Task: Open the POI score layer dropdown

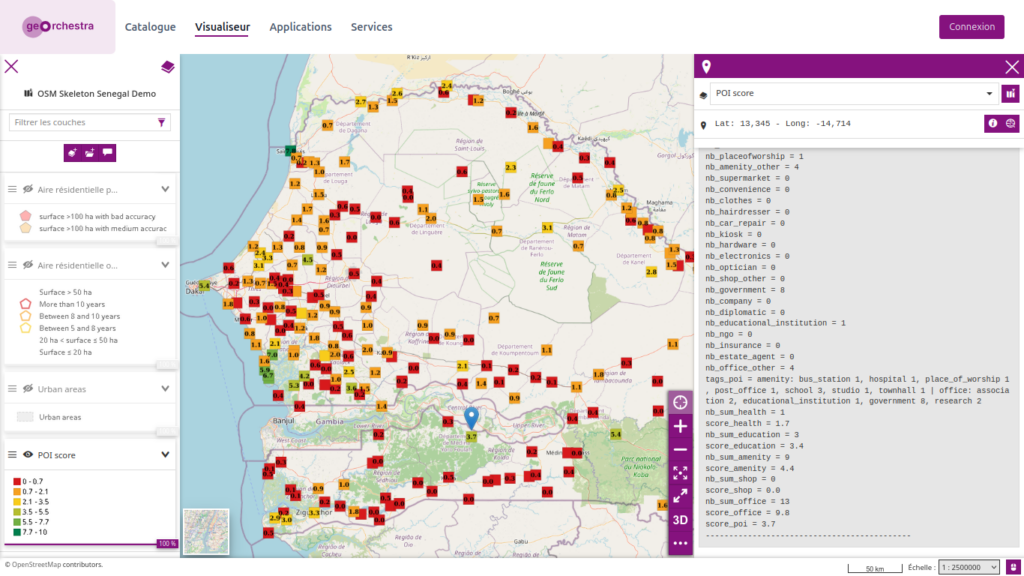Action: point(854,93)
